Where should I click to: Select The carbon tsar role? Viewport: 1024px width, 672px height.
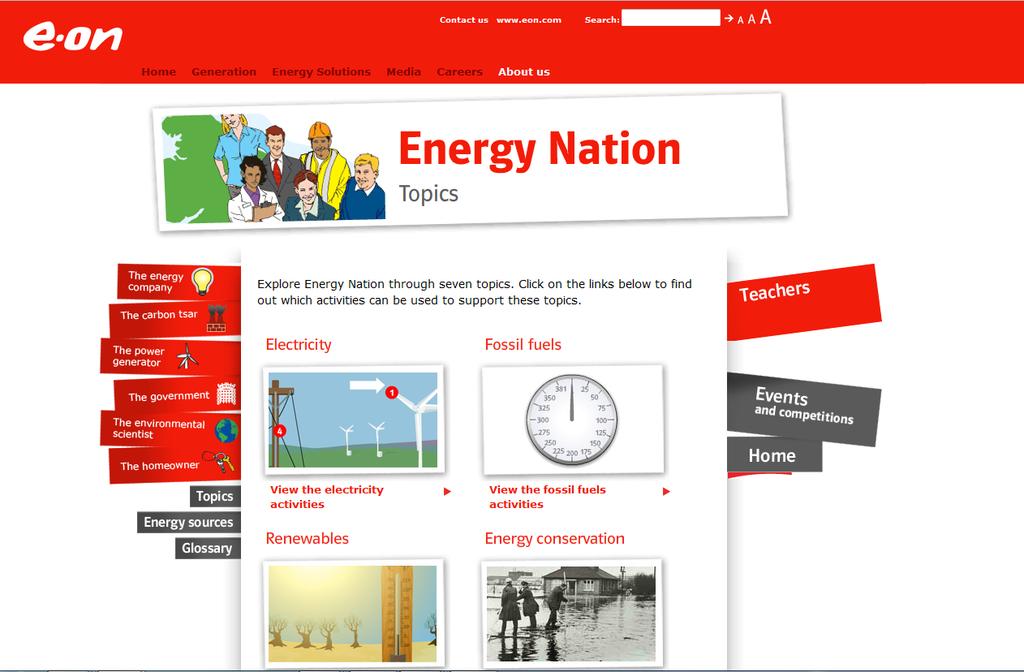pos(174,319)
